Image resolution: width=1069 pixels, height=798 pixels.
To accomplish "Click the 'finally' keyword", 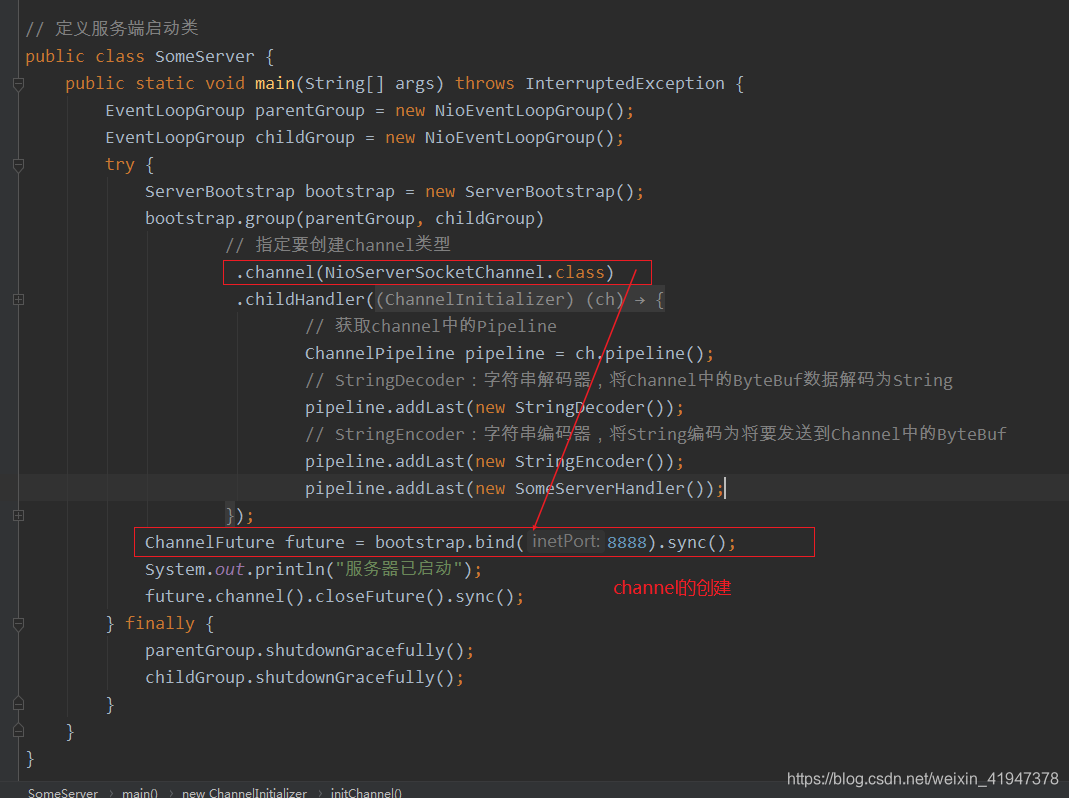I will (x=160, y=624).
